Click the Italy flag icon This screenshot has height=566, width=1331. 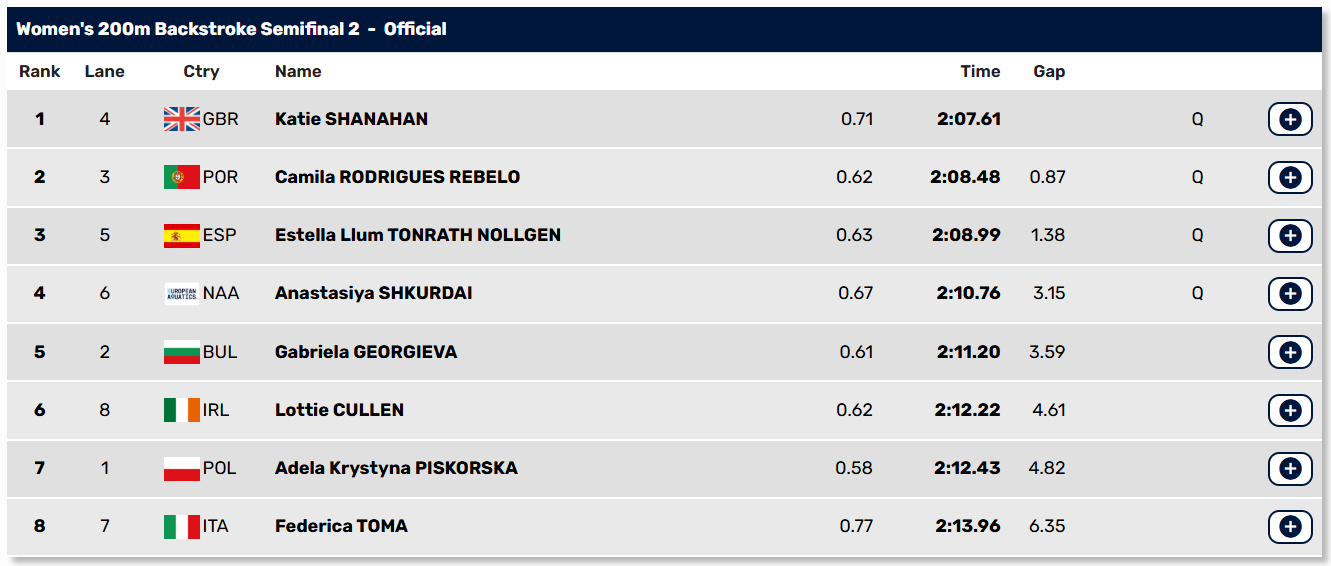[182, 526]
